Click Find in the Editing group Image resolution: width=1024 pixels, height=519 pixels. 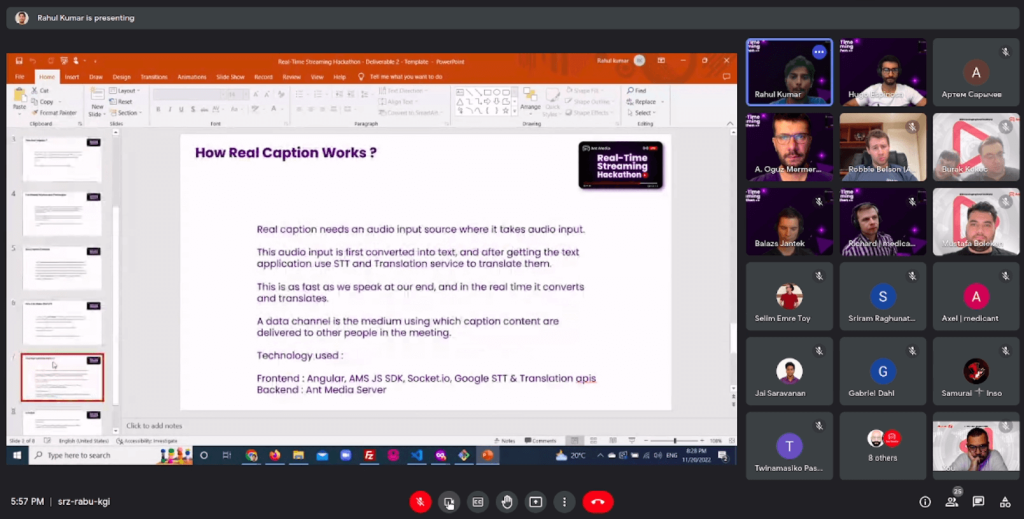click(637, 91)
